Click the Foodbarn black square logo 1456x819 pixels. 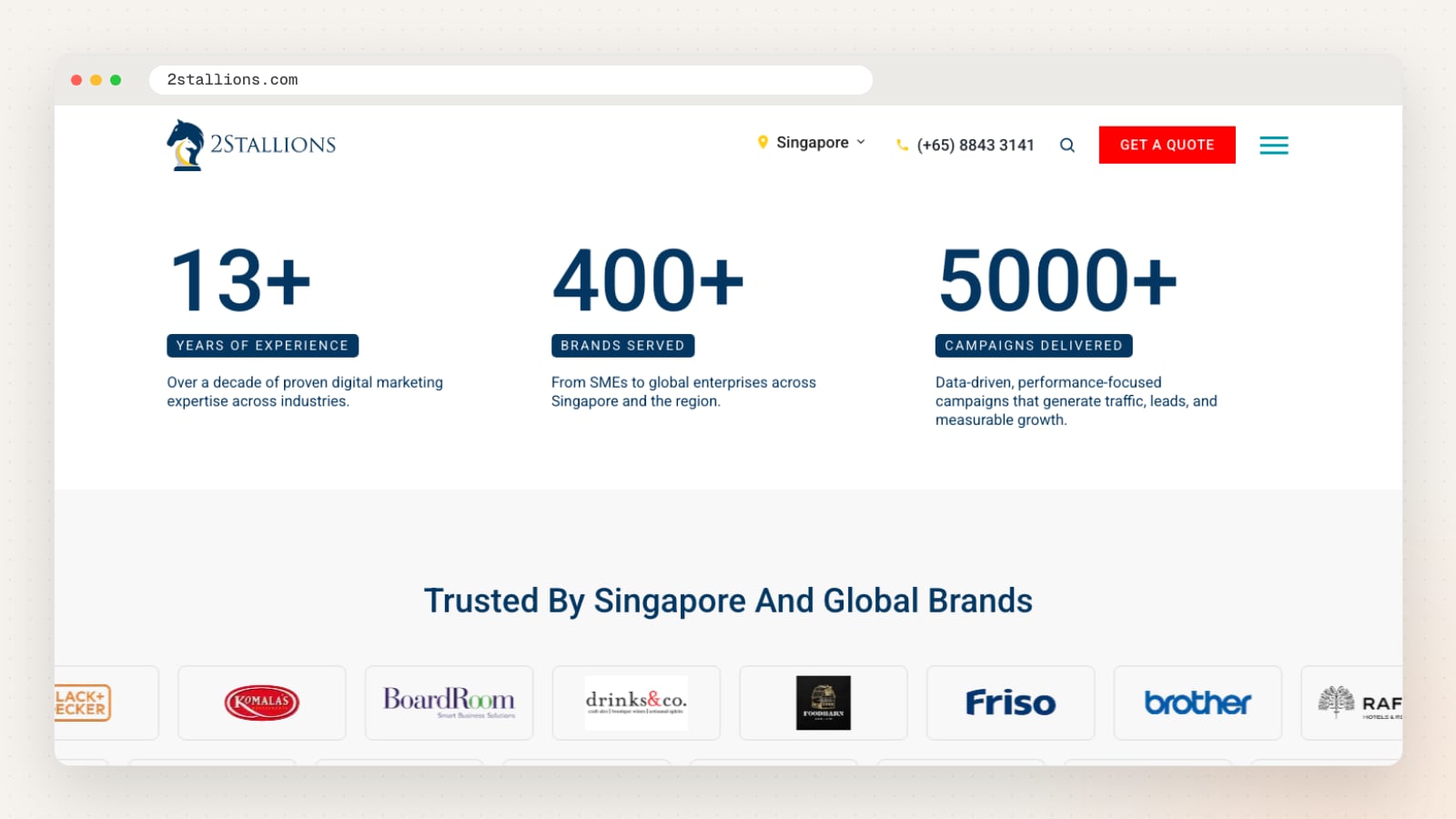coord(824,703)
